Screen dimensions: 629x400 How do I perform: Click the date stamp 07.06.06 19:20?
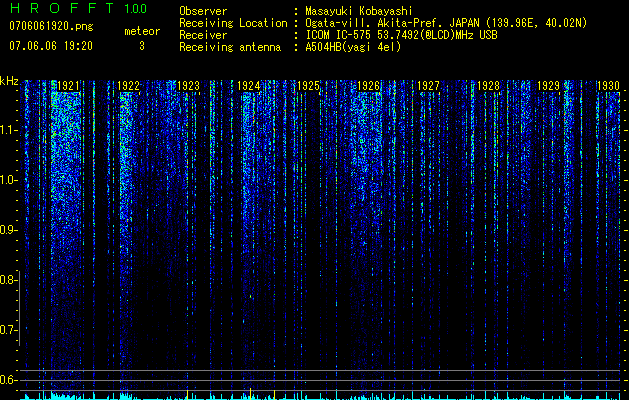(51, 46)
